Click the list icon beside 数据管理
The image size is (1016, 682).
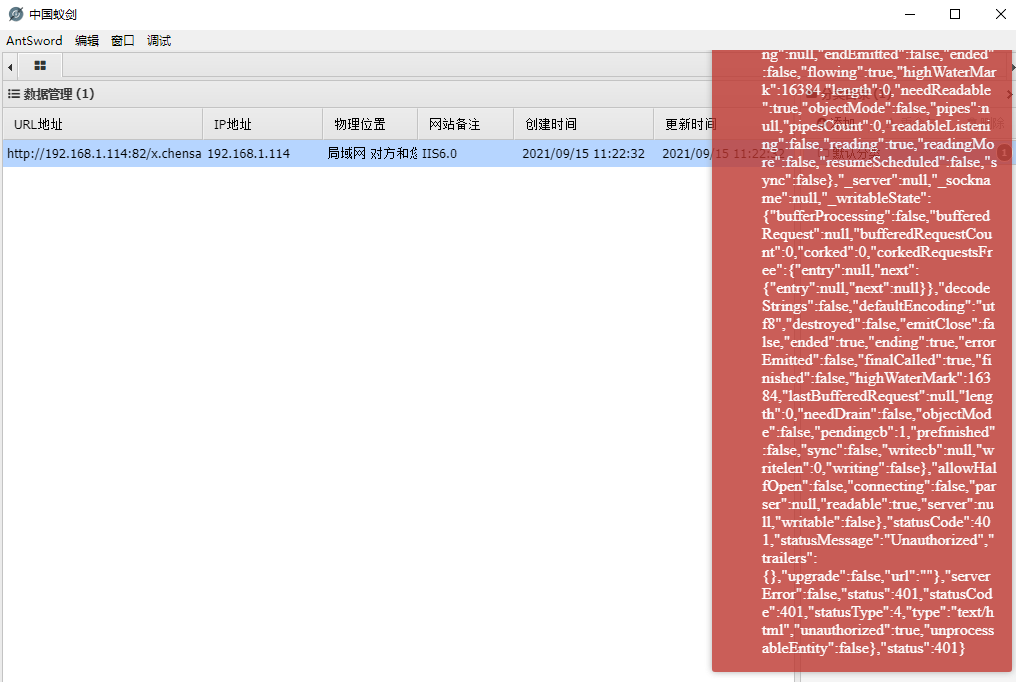pos(14,94)
